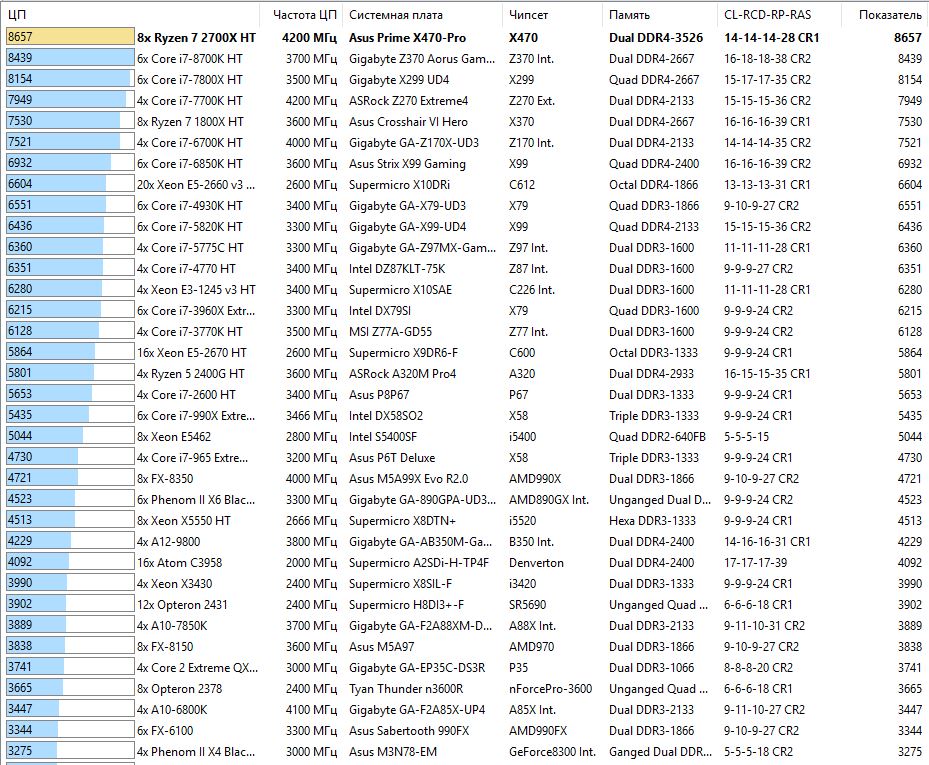Click the Intel DX58SO2 cell
Image resolution: width=929 pixels, height=765 pixels.
(386, 416)
